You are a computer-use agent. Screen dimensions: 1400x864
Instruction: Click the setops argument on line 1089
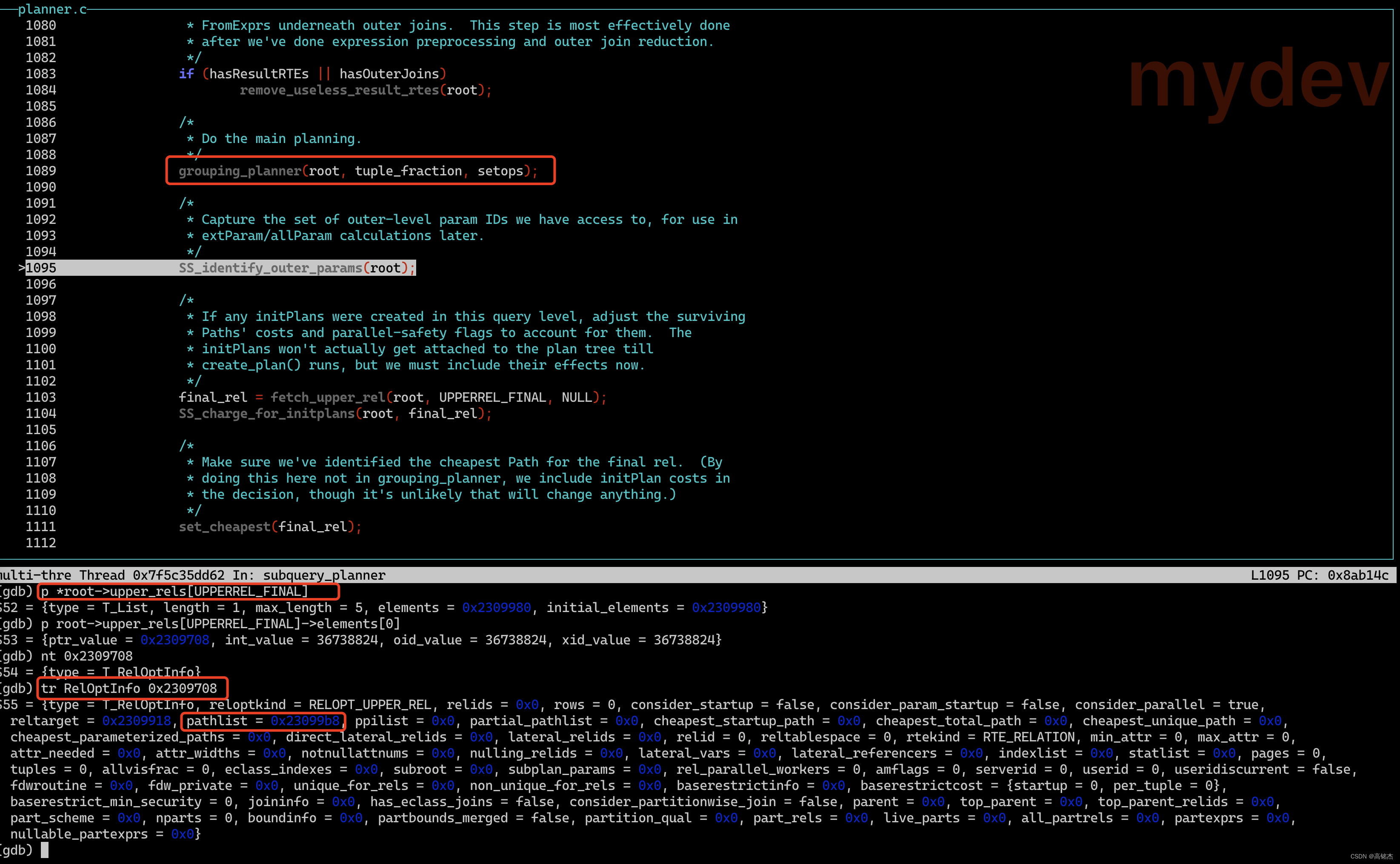pos(500,171)
